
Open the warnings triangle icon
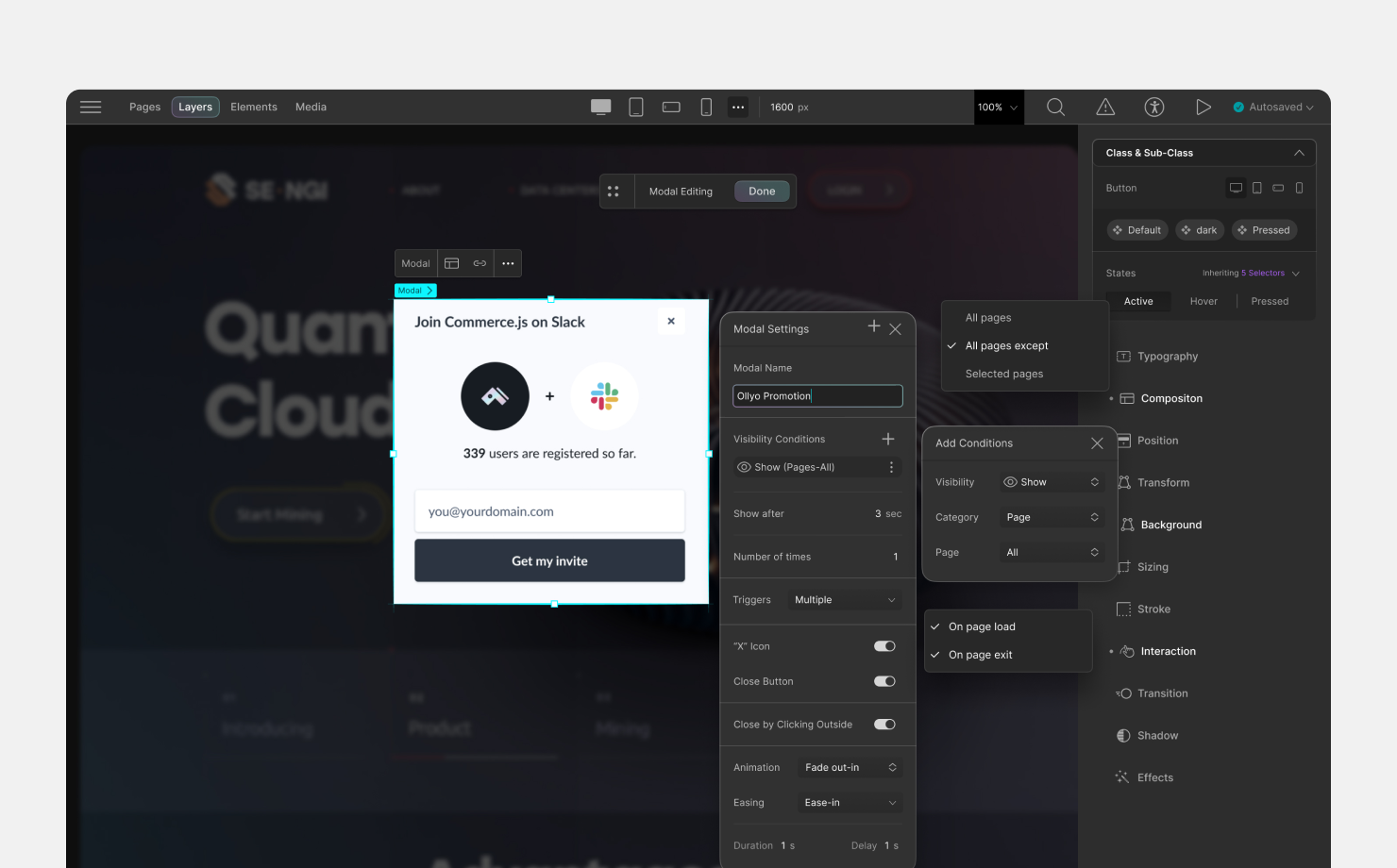(x=1105, y=107)
